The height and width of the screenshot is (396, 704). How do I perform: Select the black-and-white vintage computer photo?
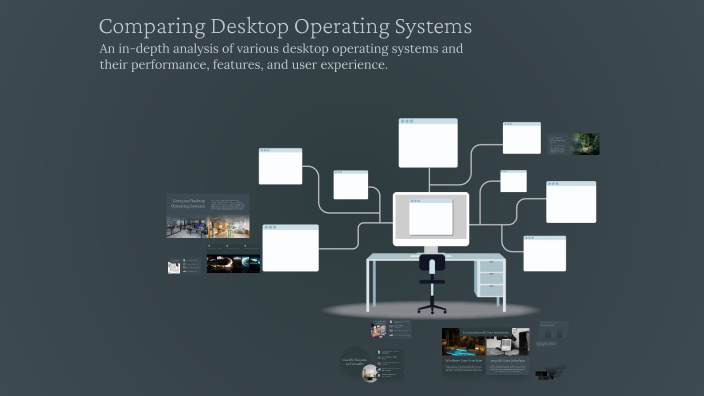pos(507,342)
